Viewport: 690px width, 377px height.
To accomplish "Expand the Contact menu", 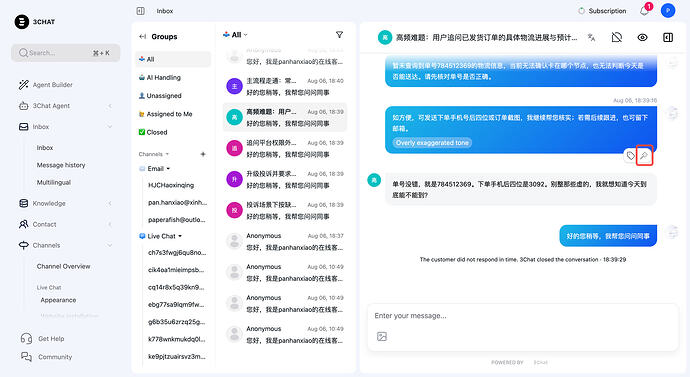I will pos(65,224).
